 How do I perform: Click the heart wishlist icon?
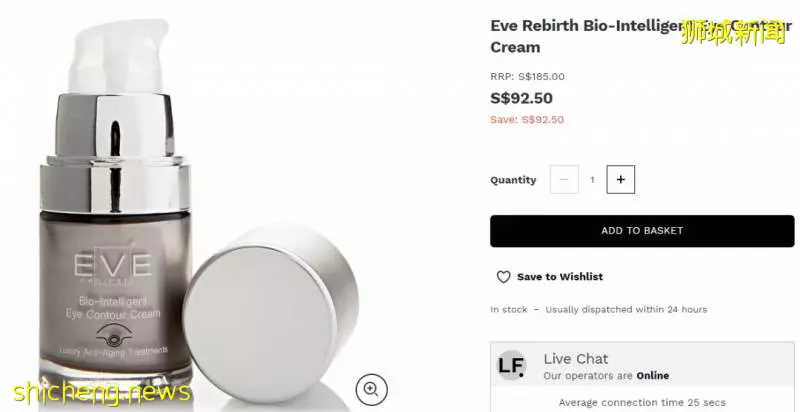504,277
